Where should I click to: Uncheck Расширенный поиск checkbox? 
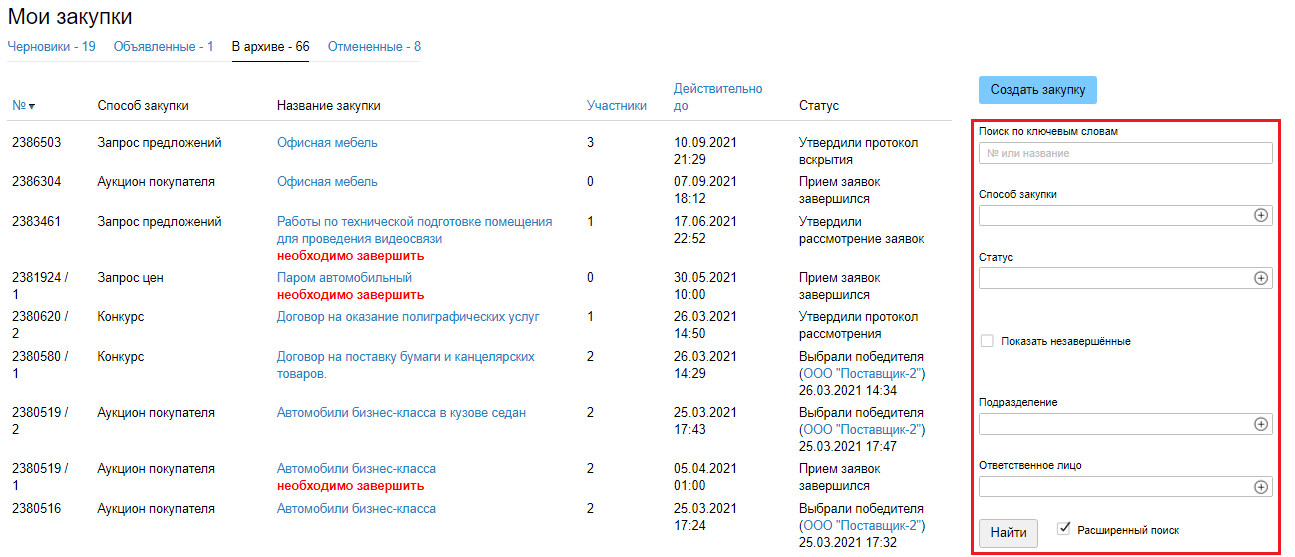(x=1064, y=528)
